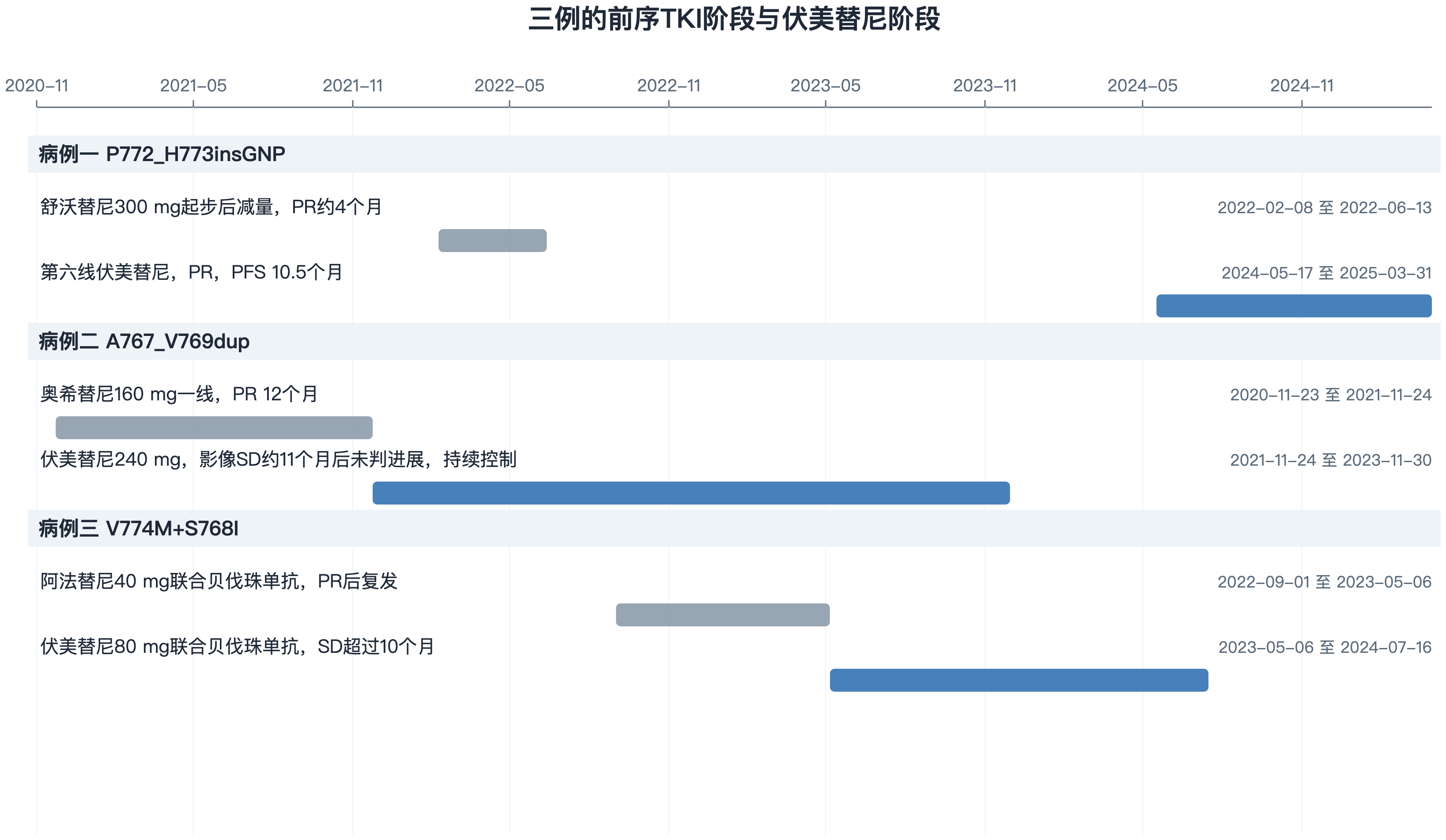Click date range 2021-11-24 至 2023-11-30
Viewport: 1446px width, 840px height.
click(1331, 460)
